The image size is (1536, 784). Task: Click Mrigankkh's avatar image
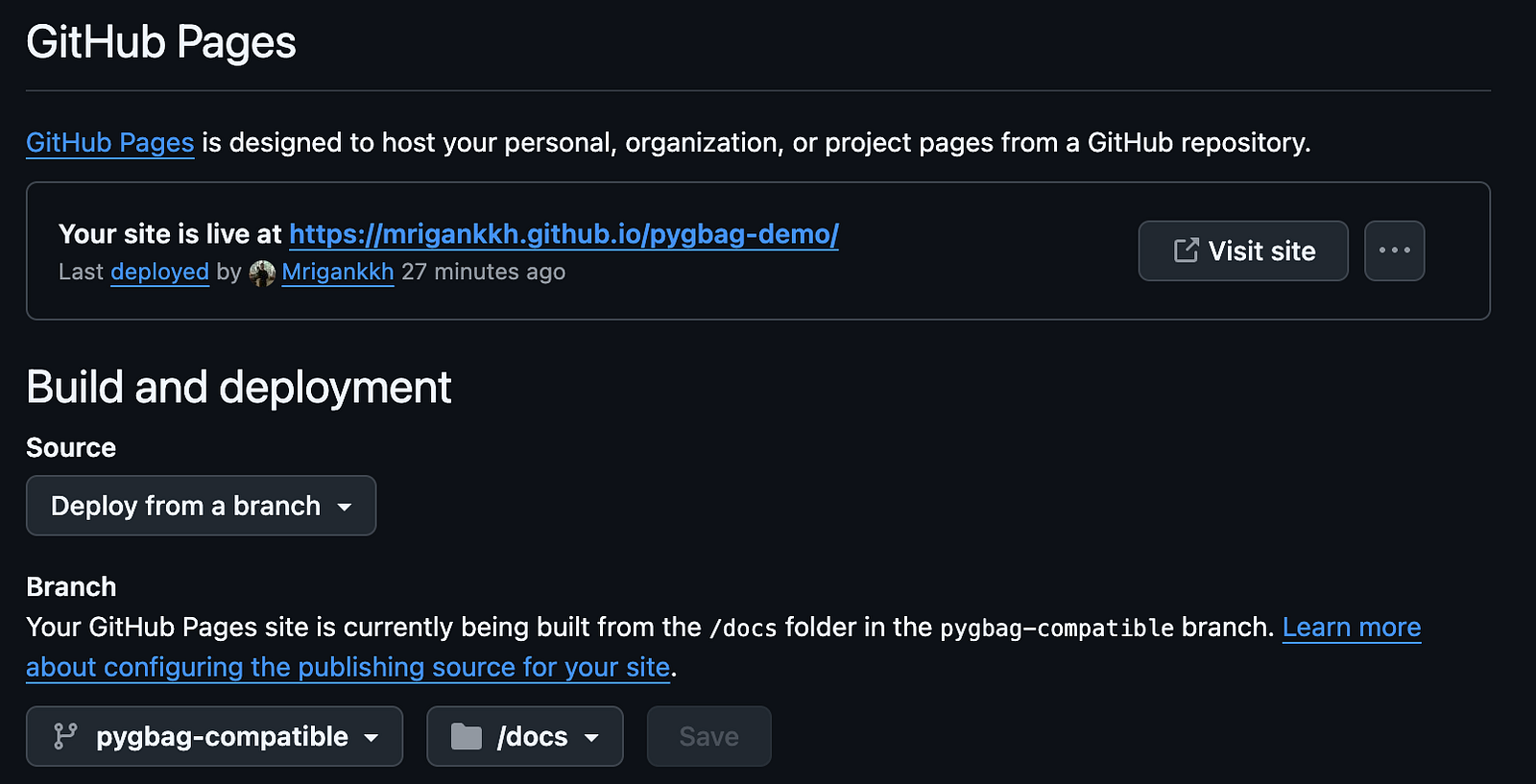click(262, 273)
